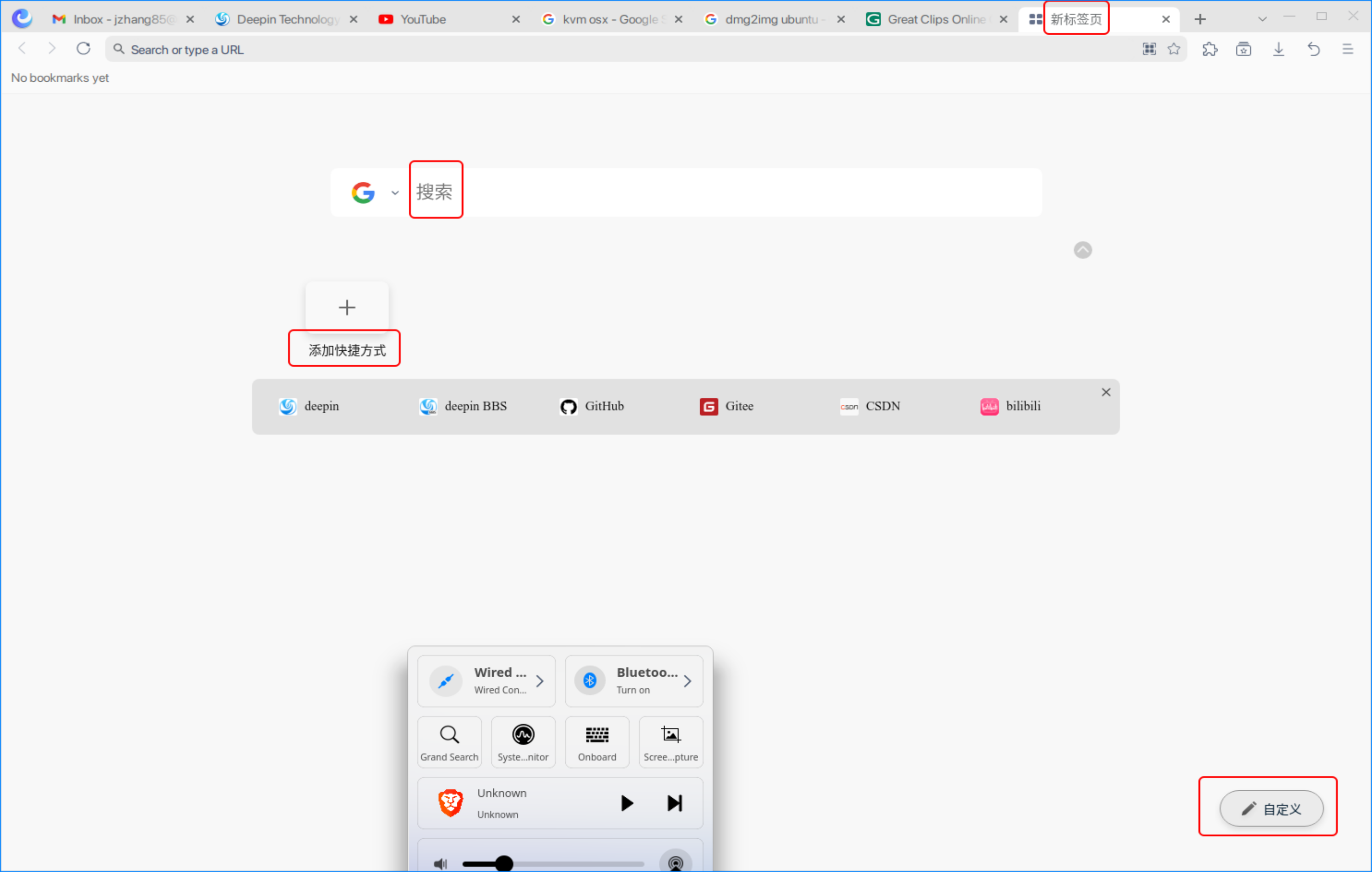Open the QR code icon in address bar
This screenshot has height=872, width=1372.
point(1149,49)
